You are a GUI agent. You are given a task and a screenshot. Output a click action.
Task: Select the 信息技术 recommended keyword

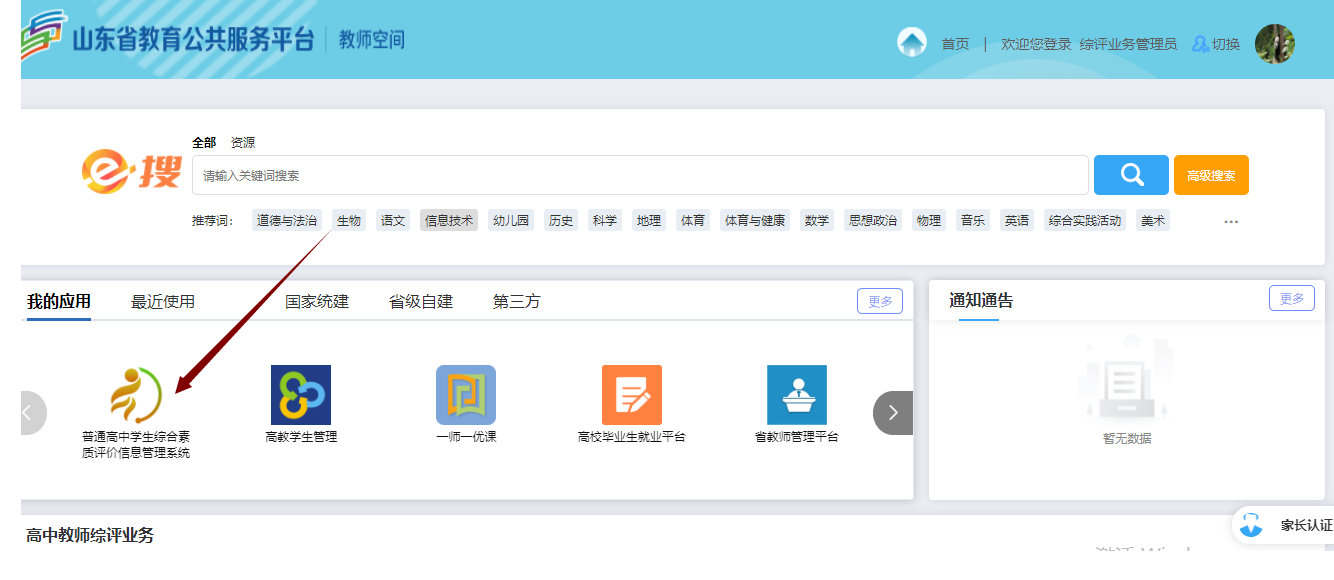(x=449, y=221)
